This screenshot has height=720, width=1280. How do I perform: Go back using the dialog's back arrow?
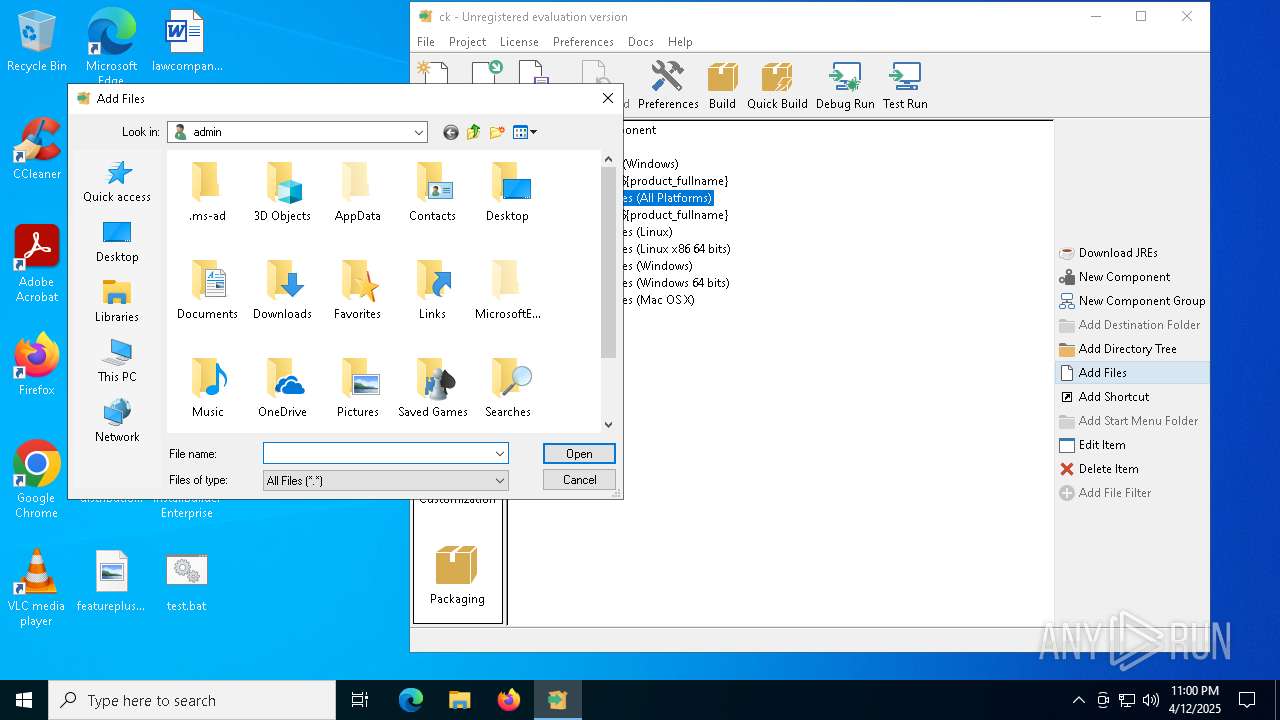pos(451,132)
